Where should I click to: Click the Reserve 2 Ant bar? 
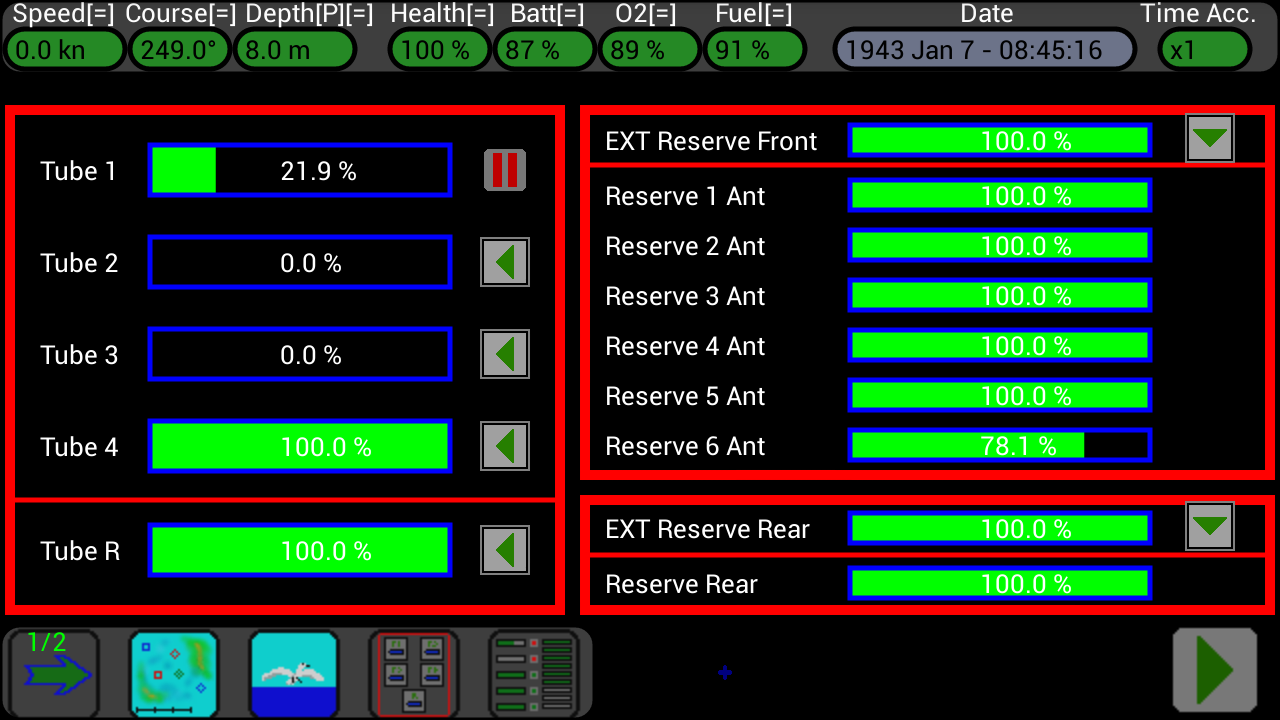1000,245
